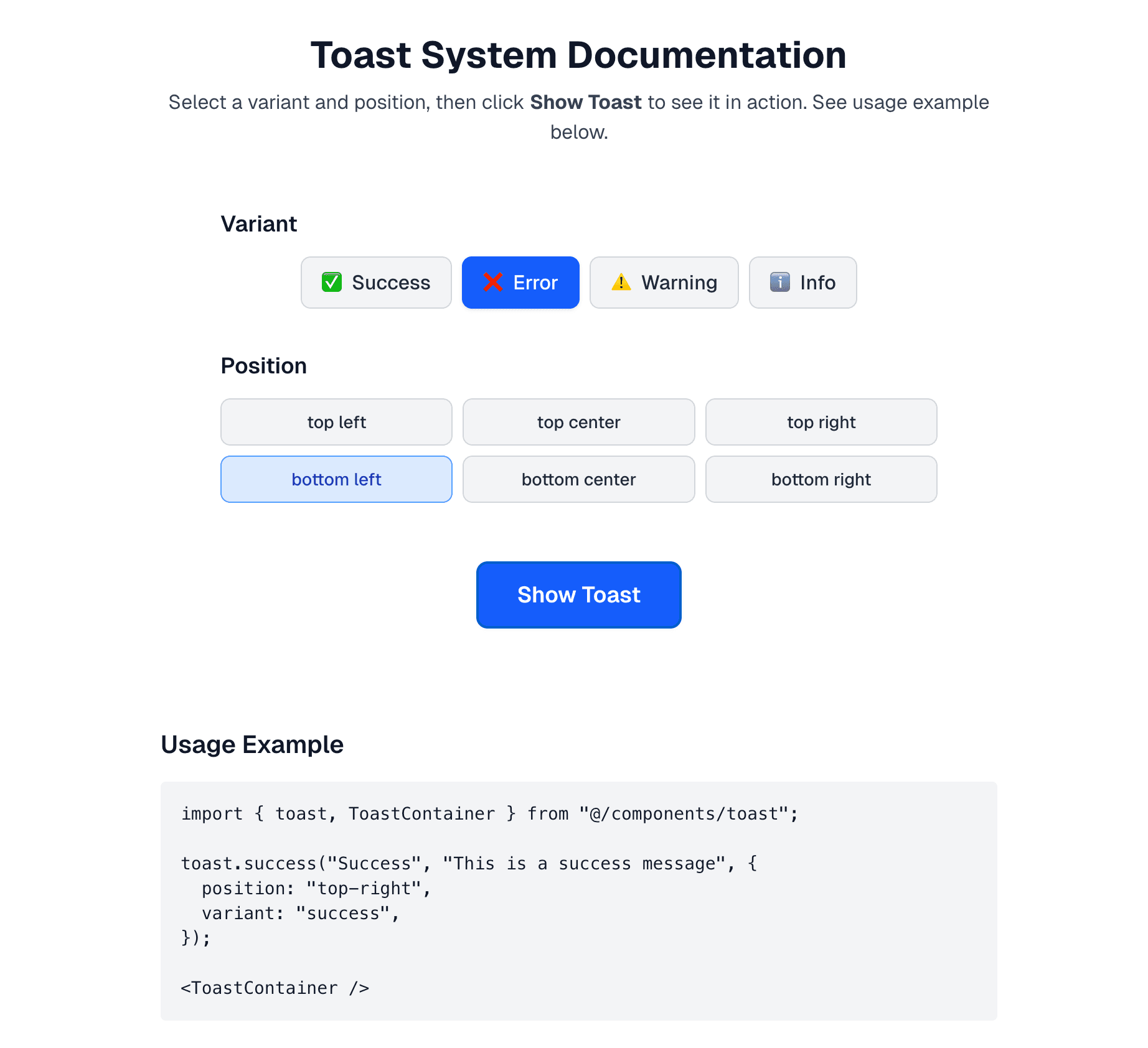This screenshot has width=1148, height=1048.
Task: Select the bottom center position
Action: [x=578, y=479]
